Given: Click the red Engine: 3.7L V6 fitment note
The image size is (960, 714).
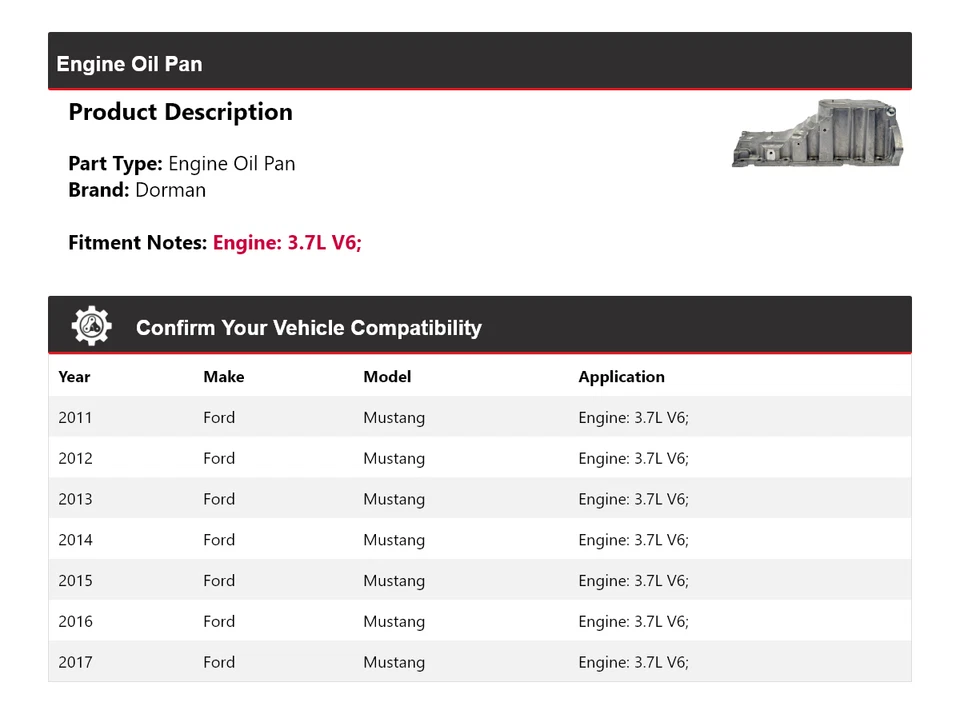Looking at the screenshot, I should pos(287,242).
